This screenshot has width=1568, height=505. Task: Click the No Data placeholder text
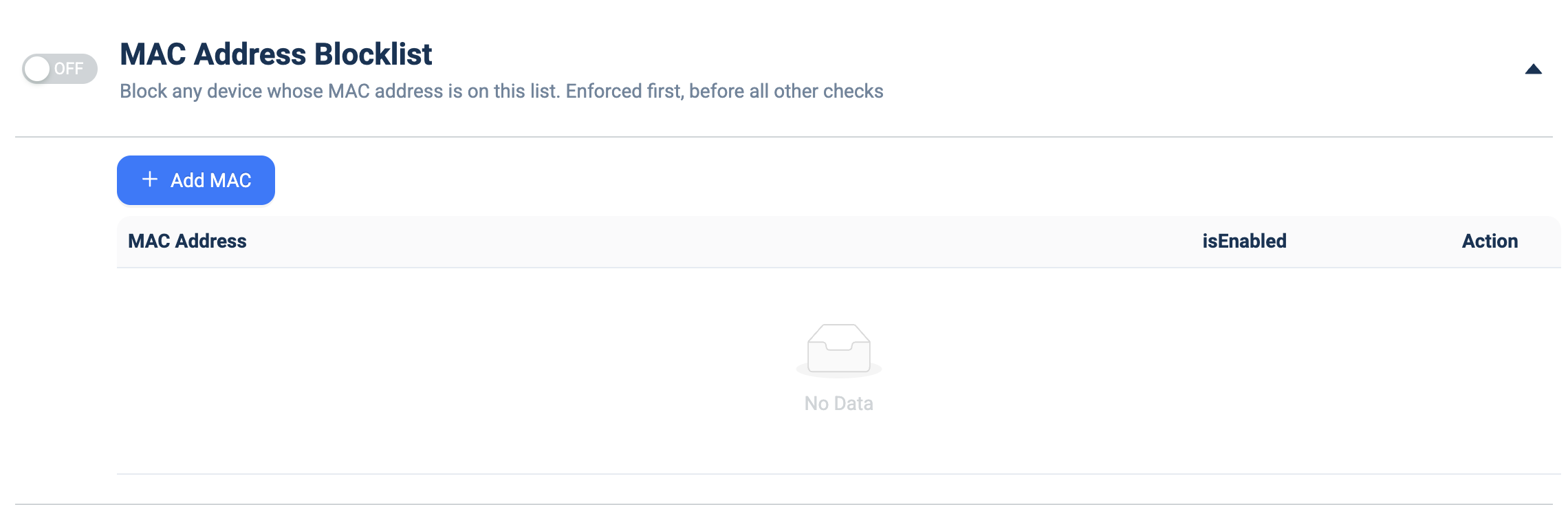(839, 403)
